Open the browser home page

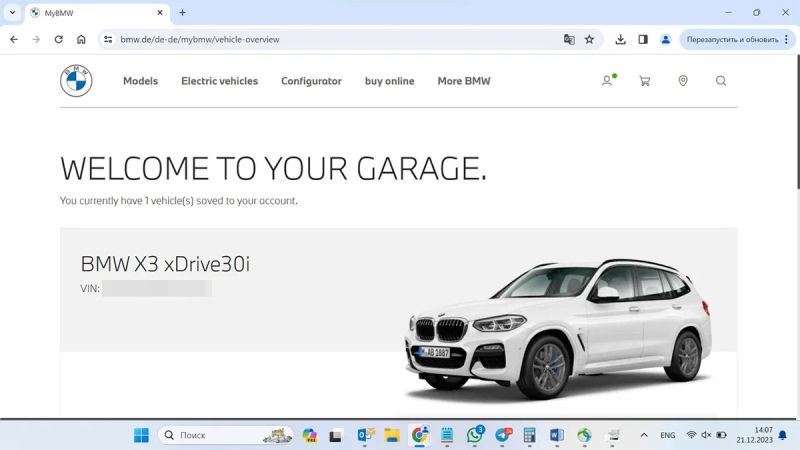[81, 39]
